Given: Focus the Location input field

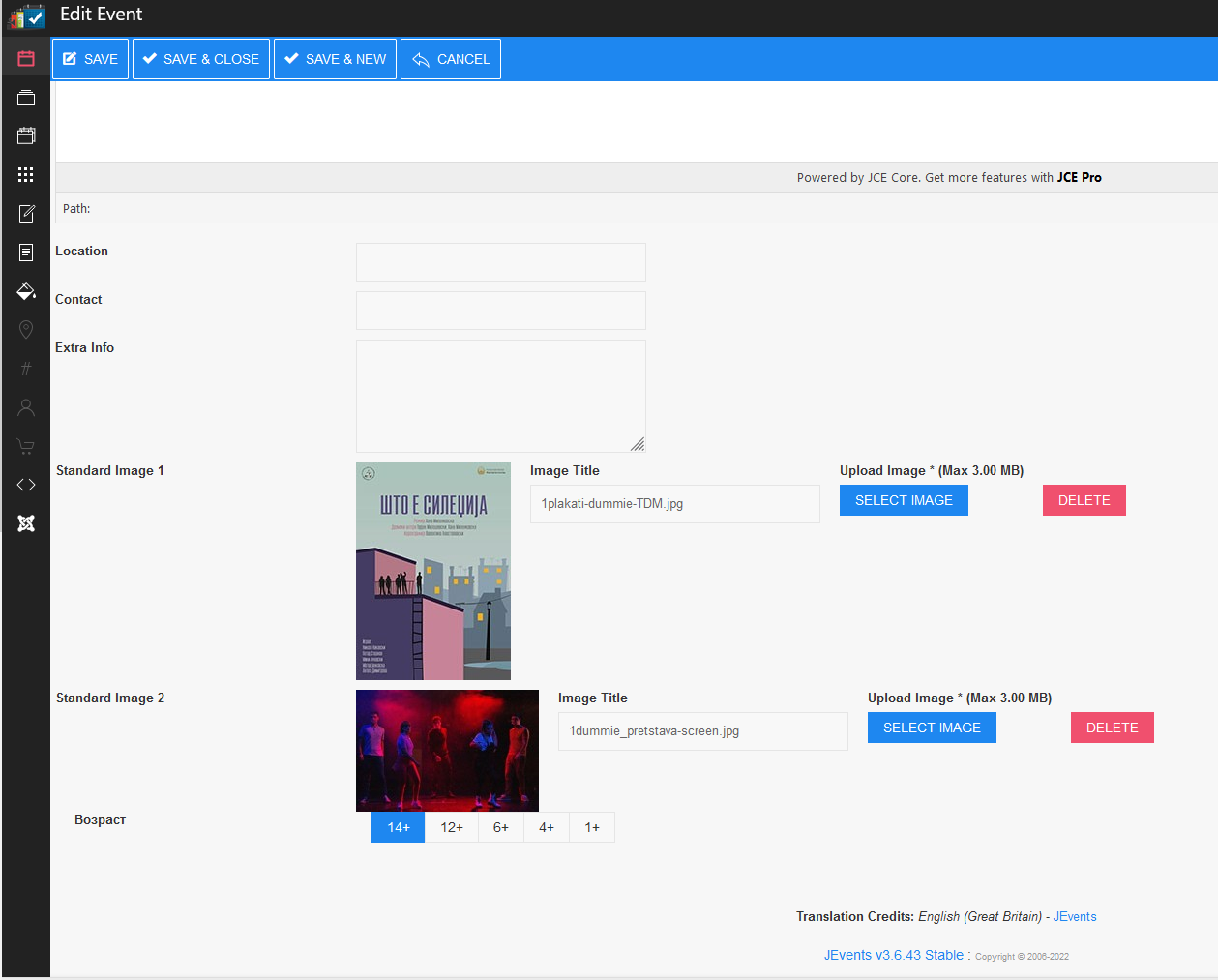Looking at the screenshot, I should coord(501,262).
